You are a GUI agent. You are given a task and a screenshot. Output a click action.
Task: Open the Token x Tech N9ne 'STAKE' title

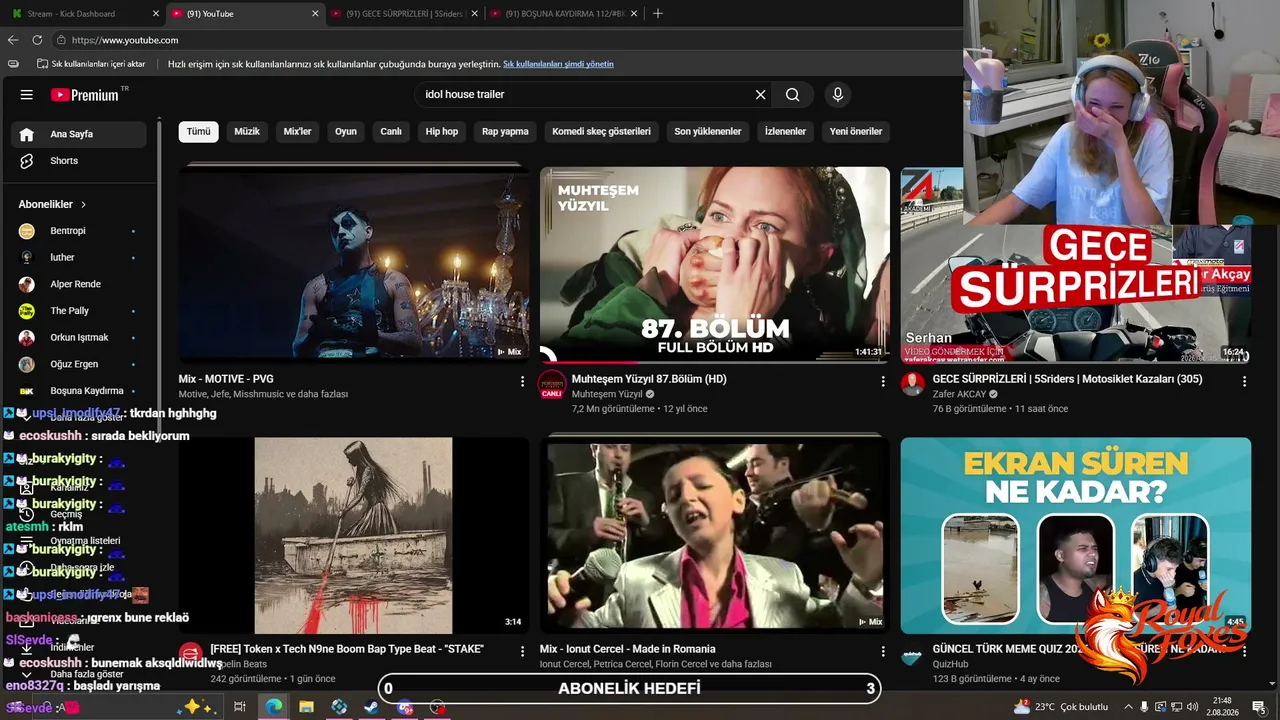[347, 649]
